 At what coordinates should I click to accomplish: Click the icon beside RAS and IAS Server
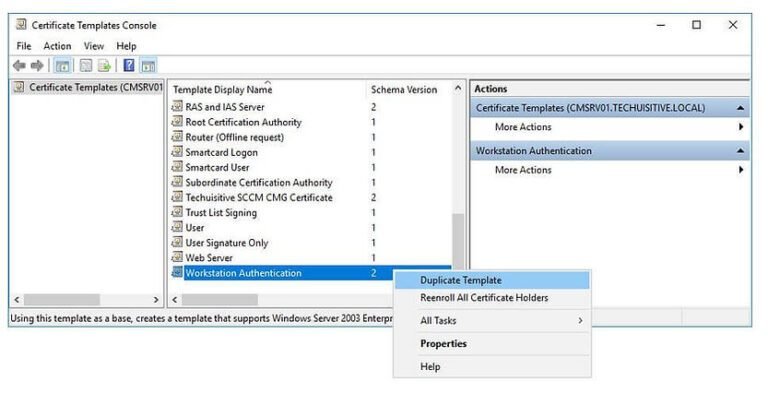[x=177, y=106]
